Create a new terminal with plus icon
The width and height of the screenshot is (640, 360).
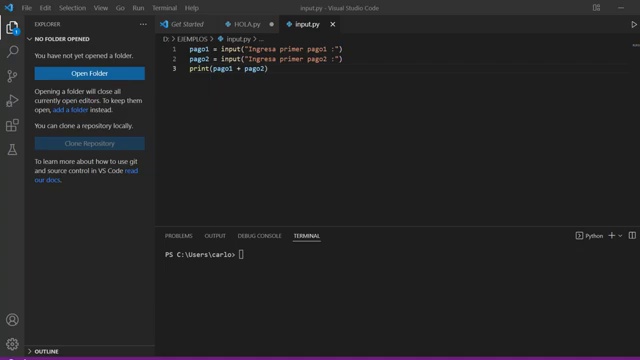(611, 236)
